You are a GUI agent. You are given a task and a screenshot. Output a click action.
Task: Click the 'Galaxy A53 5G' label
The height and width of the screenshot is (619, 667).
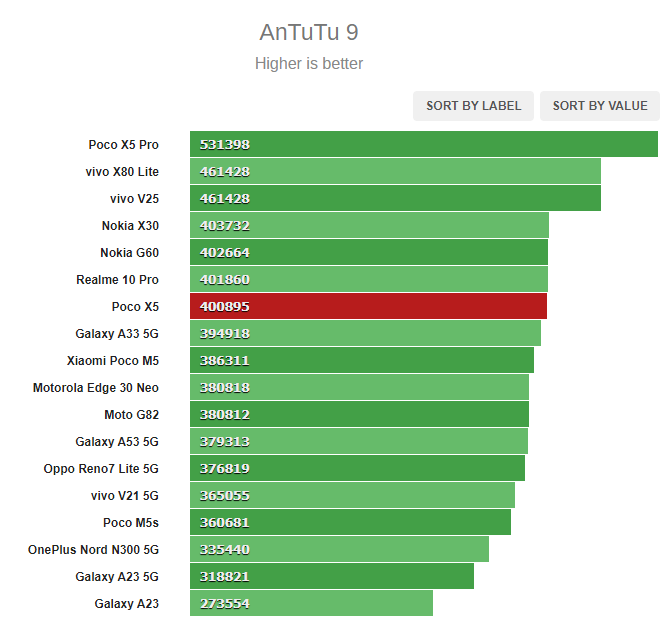tap(117, 442)
